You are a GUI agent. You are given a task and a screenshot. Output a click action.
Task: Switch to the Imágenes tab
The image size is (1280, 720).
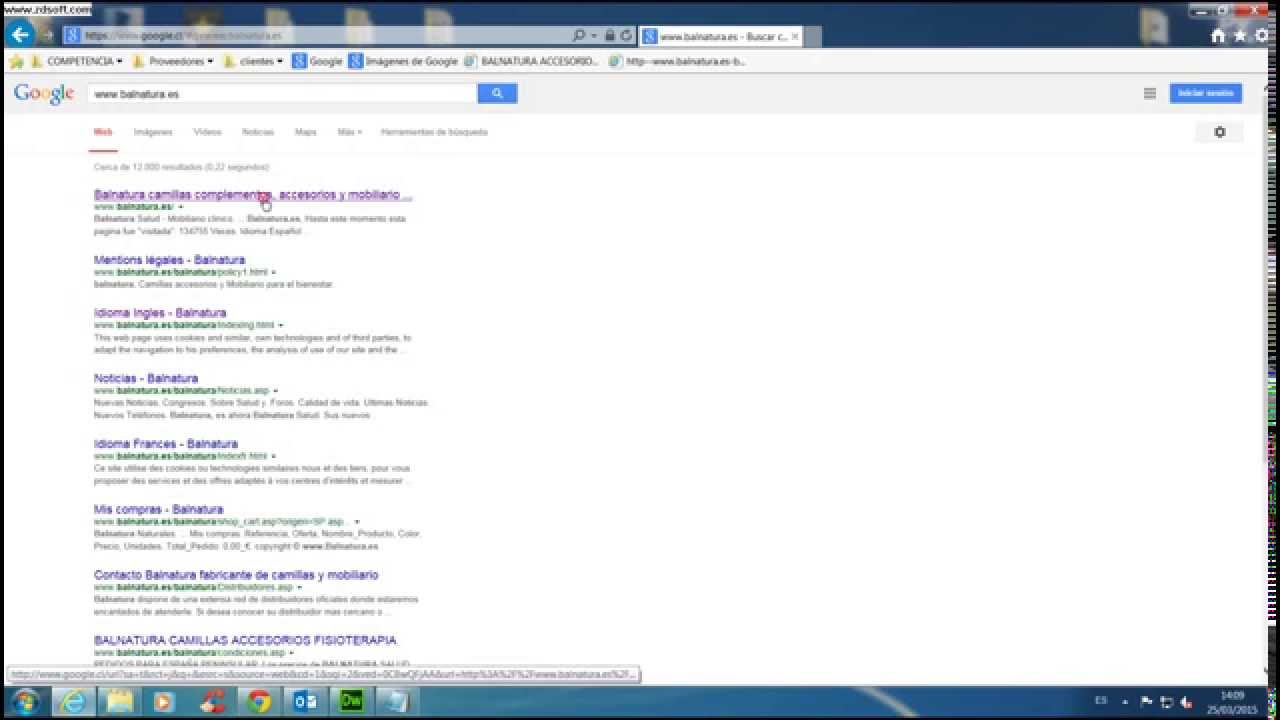[153, 132]
